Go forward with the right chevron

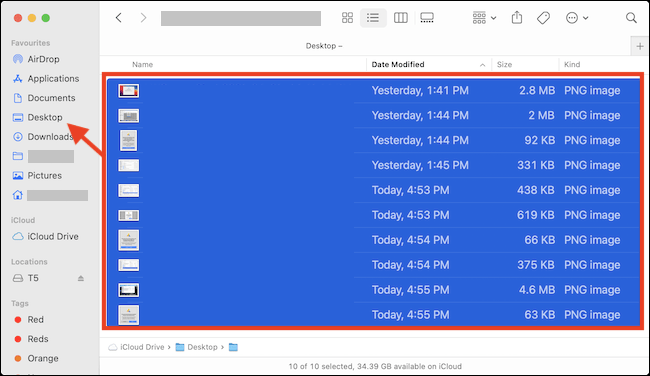click(143, 18)
